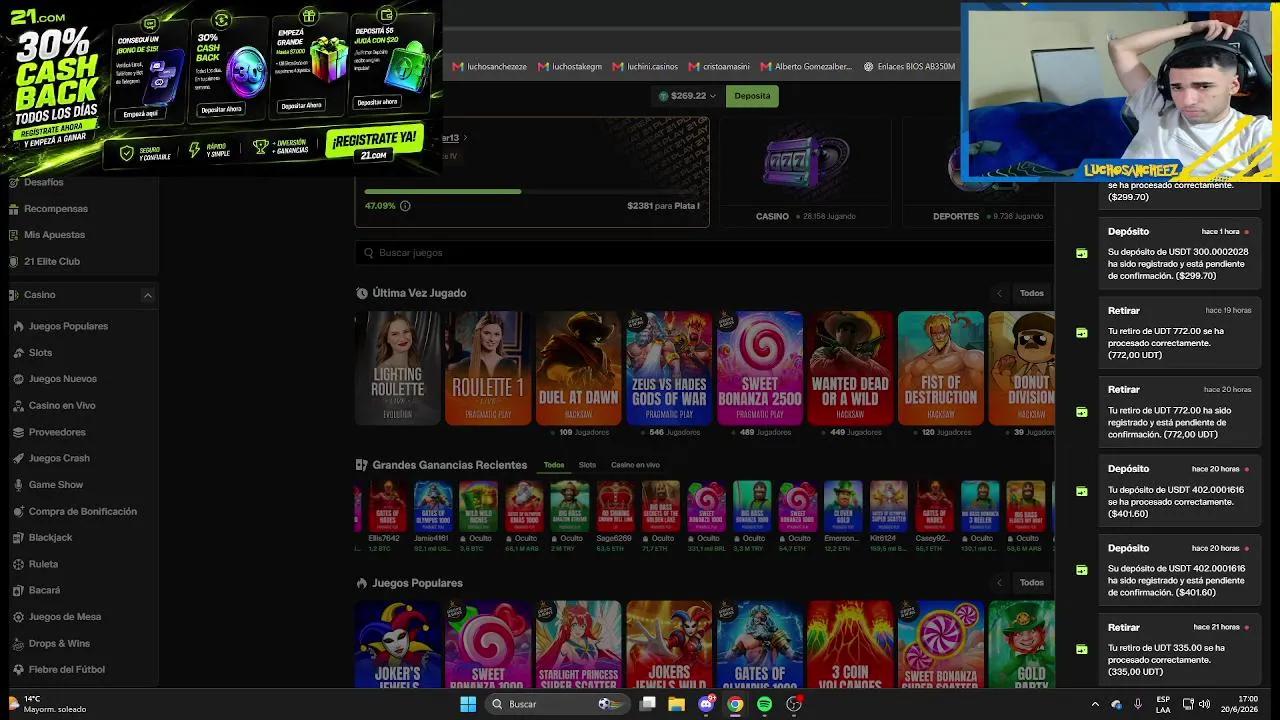Click the level progress bar at 47.09%
The image size is (1280, 720).
tap(531, 191)
